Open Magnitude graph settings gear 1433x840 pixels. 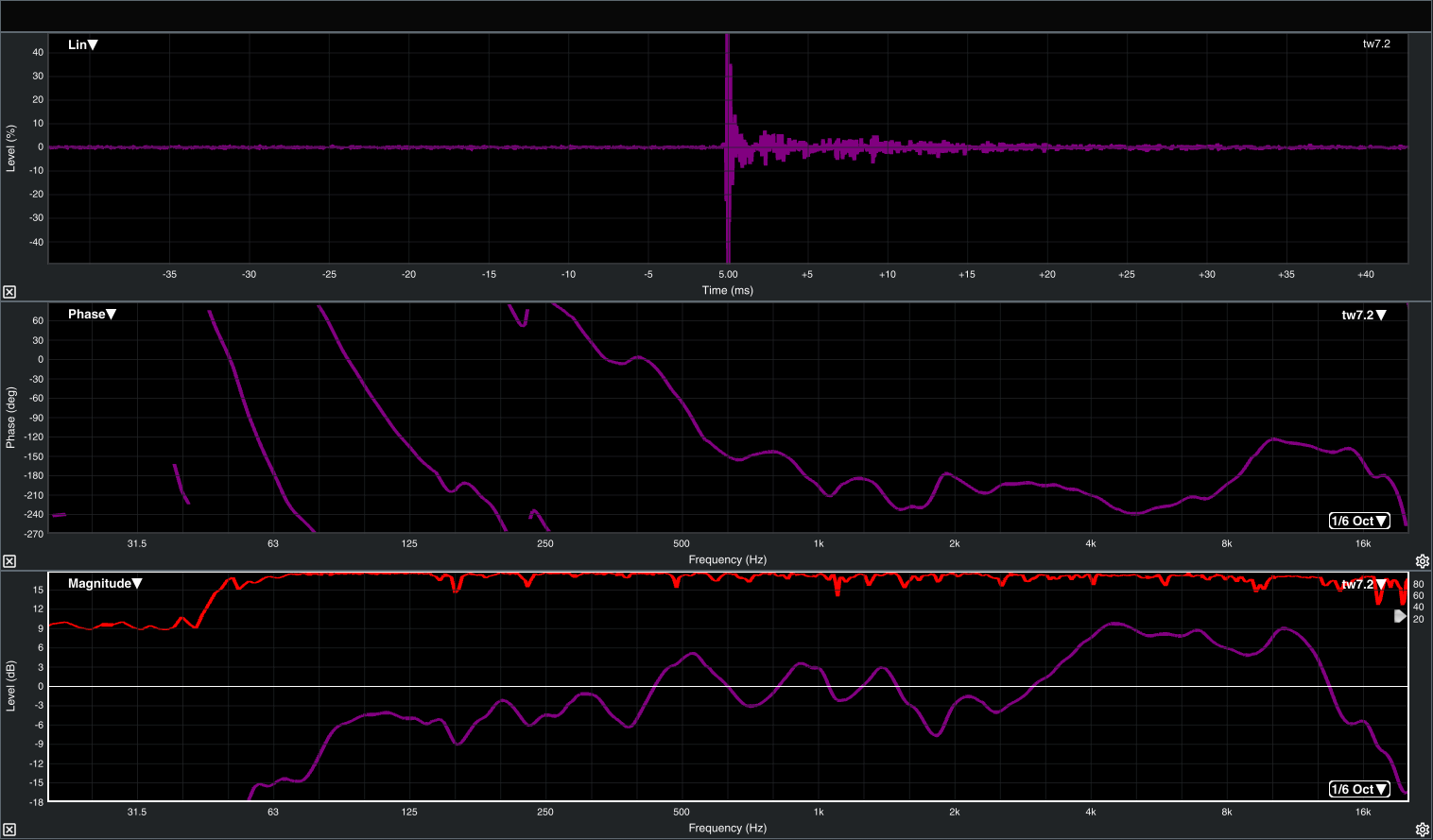click(x=1422, y=831)
